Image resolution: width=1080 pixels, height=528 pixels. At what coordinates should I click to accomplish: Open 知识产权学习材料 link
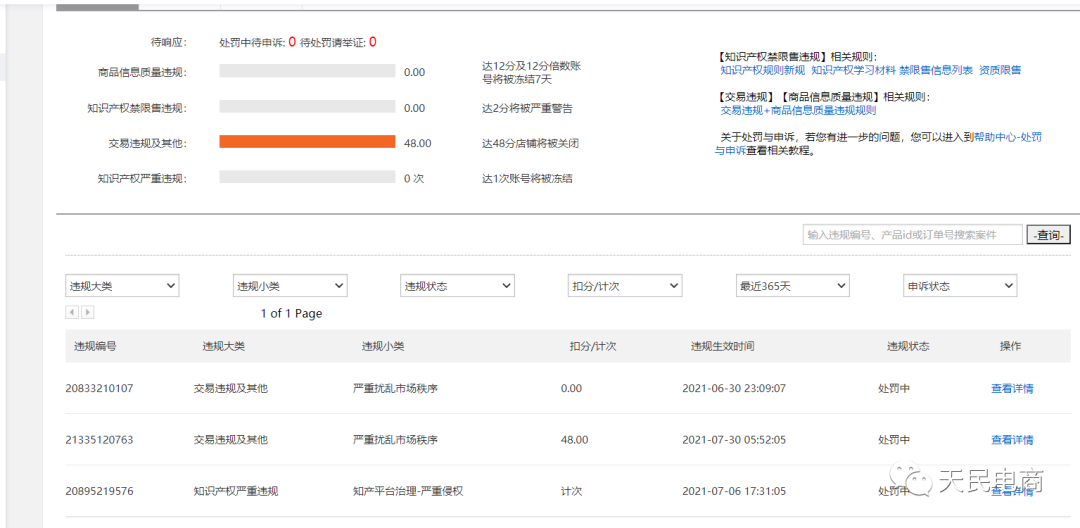pos(853,70)
